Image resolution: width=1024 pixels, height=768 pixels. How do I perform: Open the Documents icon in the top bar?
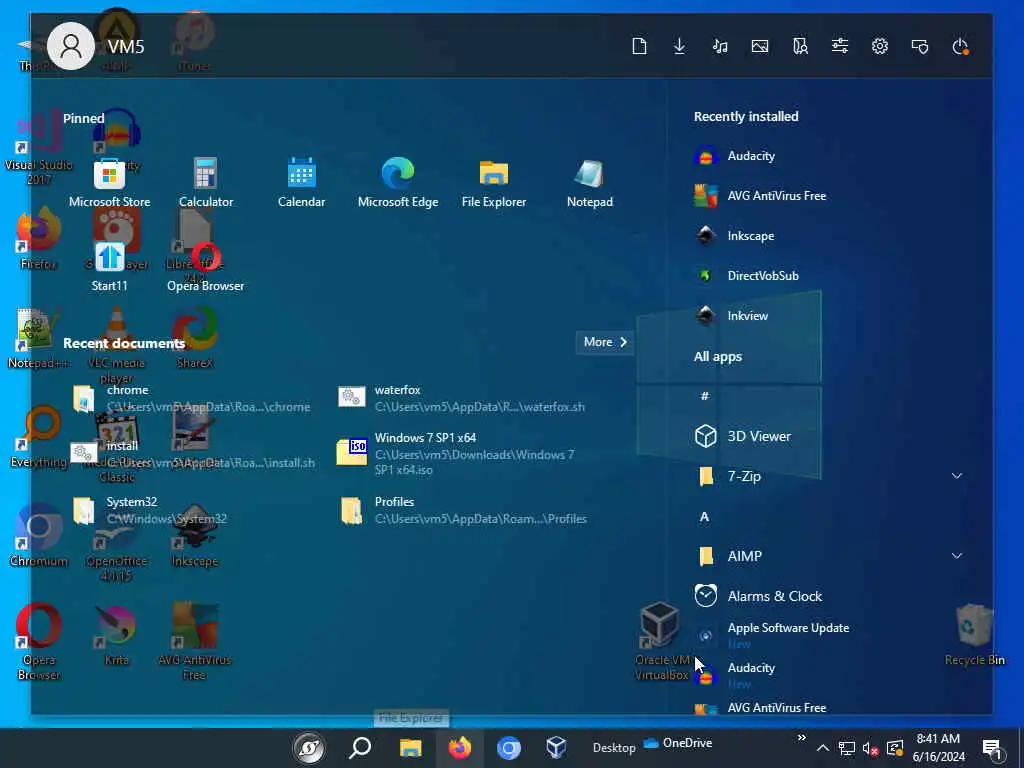[x=639, y=46]
